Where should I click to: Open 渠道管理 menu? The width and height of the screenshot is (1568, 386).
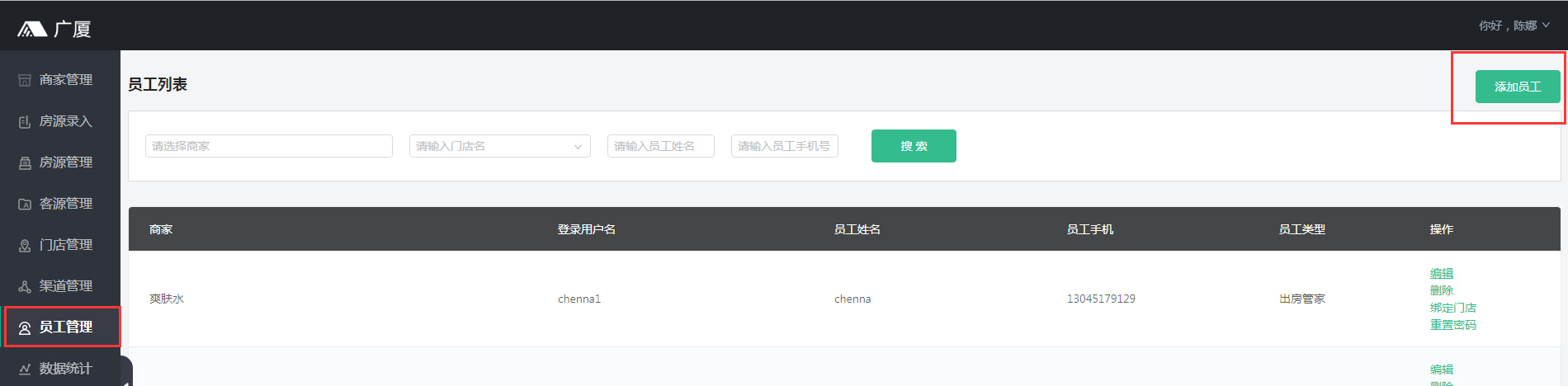click(60, 286)
